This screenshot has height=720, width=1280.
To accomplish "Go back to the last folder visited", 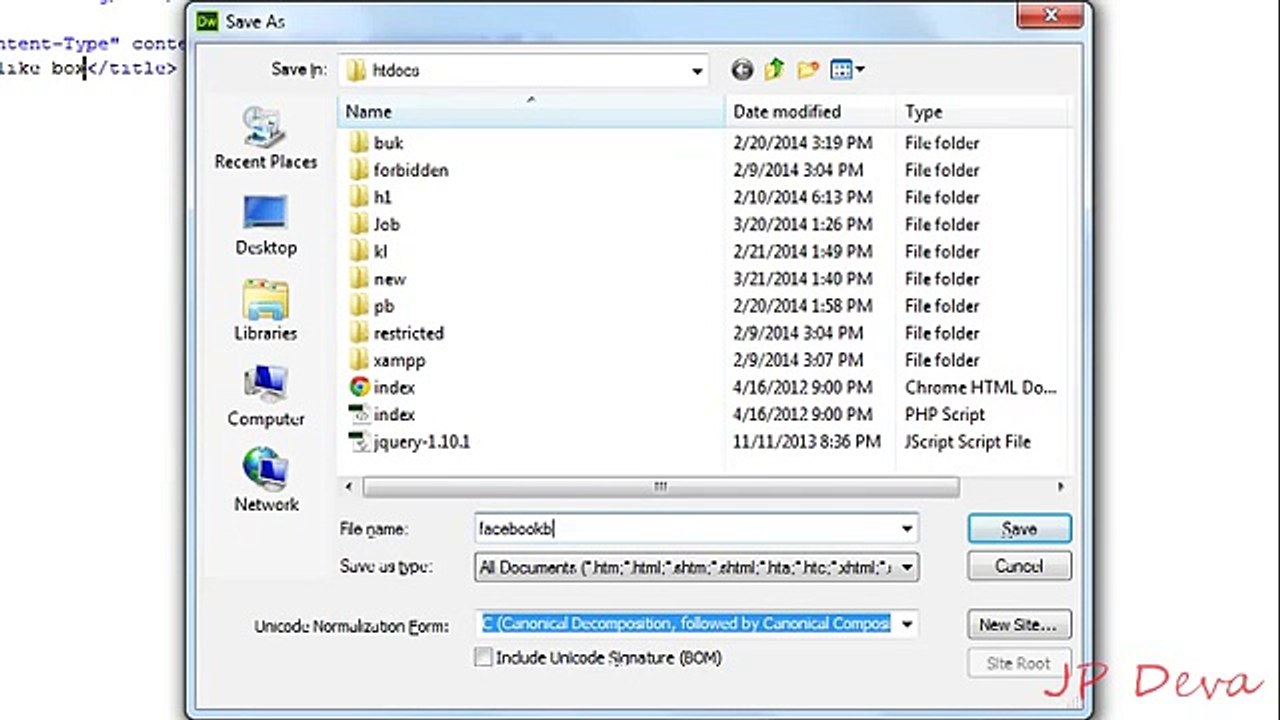I will (742, 70).
